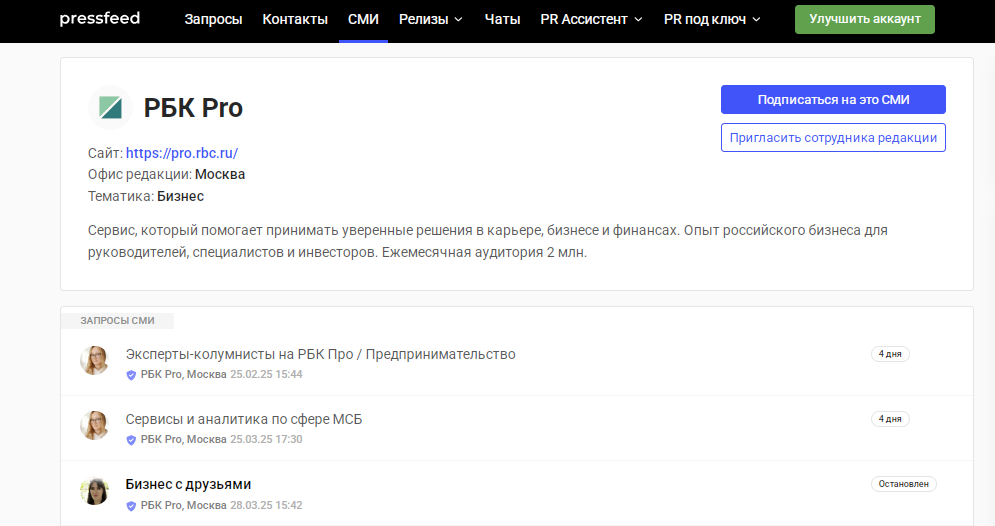This screenshot has height=526, width=995.
Task: Click verified shield icon in Бизнес с друзьями row
Action: coord(131,506)
